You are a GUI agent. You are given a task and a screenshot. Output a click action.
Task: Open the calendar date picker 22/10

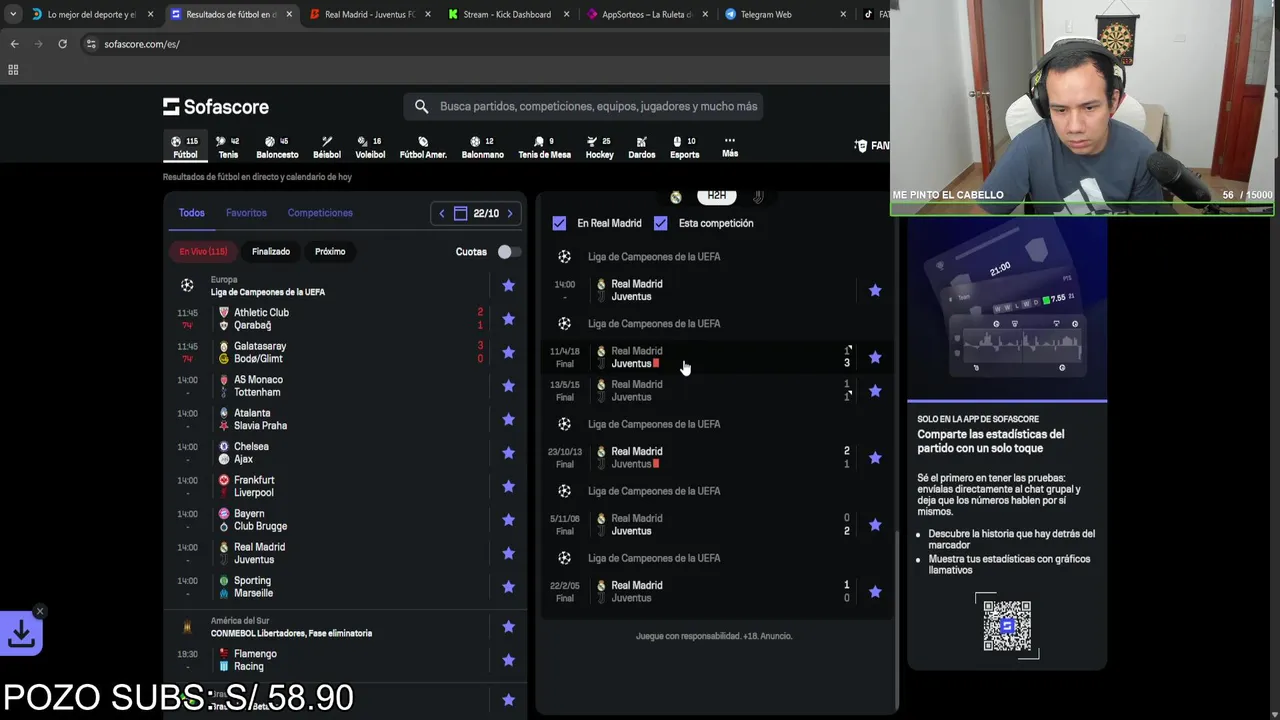point(476,213)
